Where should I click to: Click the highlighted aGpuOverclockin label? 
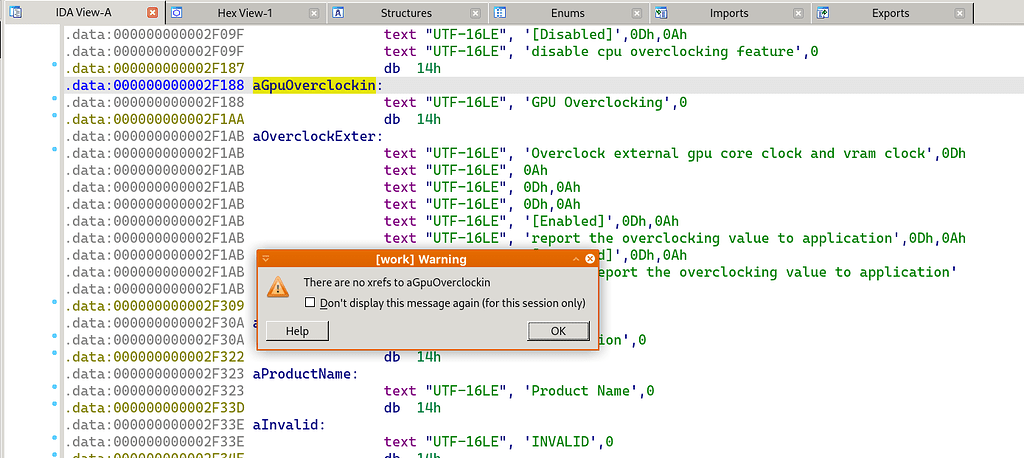[313, 85]
